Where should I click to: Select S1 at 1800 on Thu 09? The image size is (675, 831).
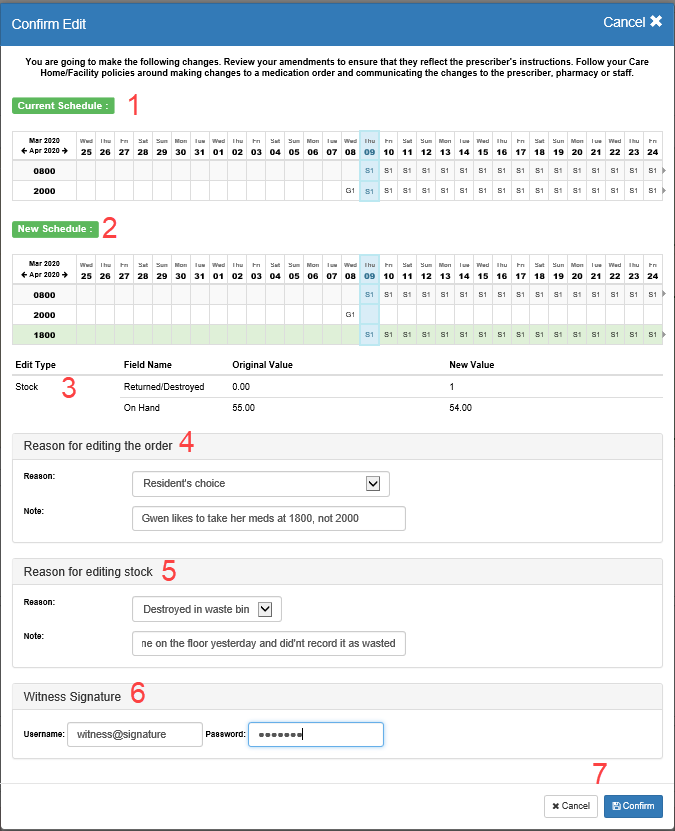tap(369, 334)
